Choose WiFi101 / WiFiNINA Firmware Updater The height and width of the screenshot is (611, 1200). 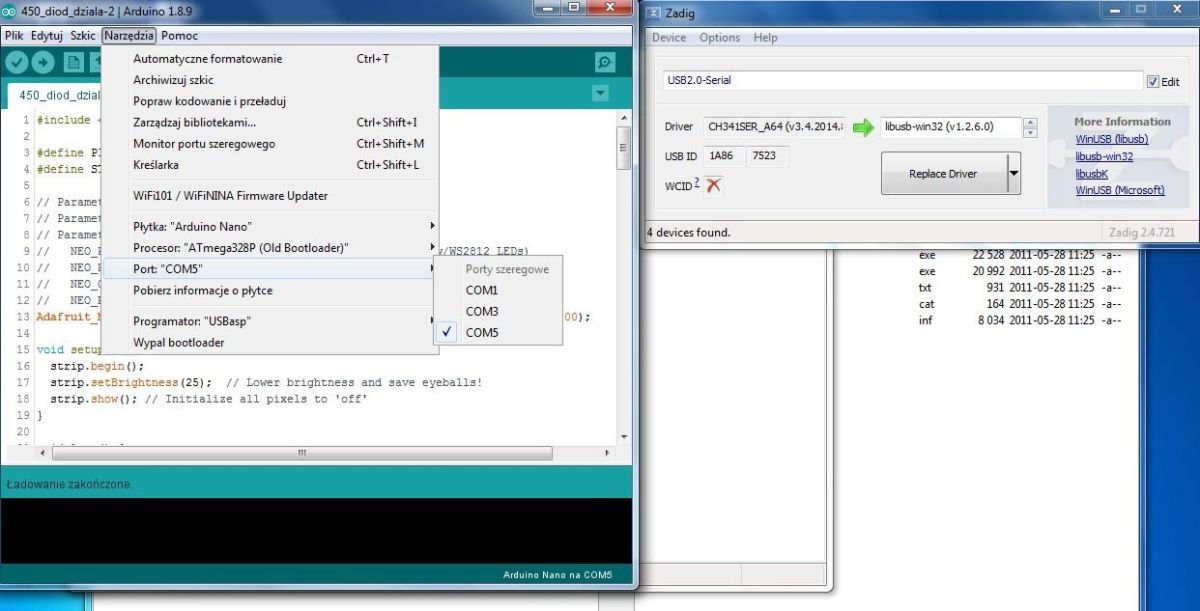[x=271, y=195]
